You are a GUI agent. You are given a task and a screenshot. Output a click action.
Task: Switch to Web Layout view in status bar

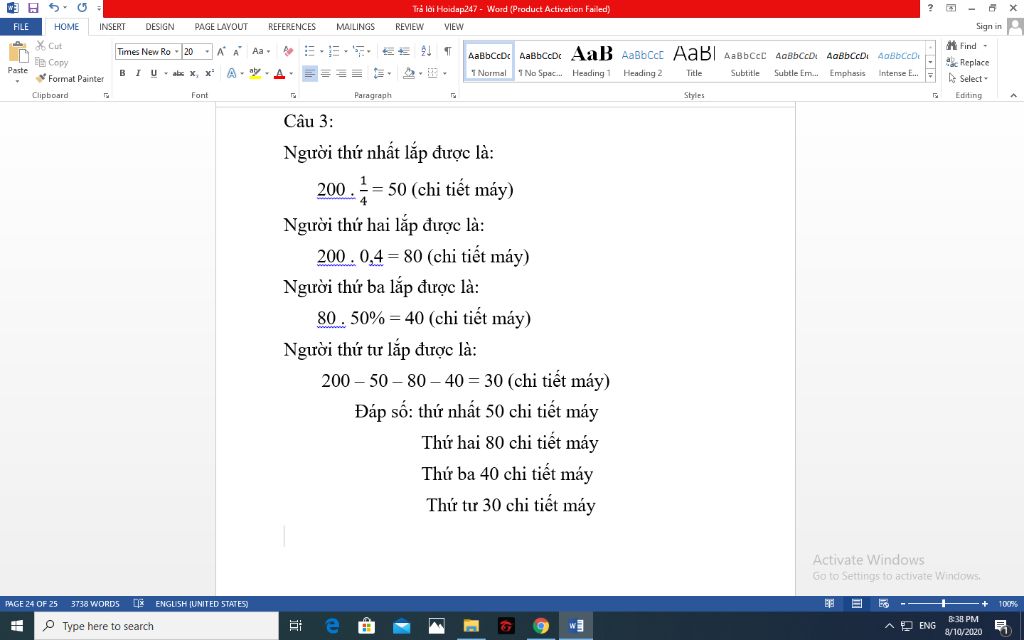click(x=884, y=603)
